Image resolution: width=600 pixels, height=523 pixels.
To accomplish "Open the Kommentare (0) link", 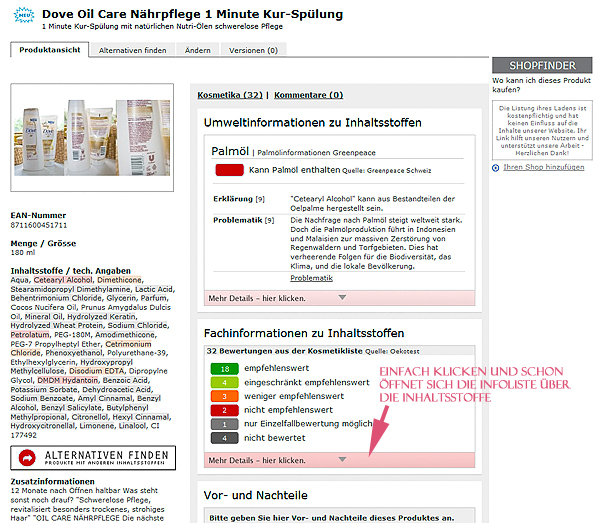I will [x=308, y=95].
